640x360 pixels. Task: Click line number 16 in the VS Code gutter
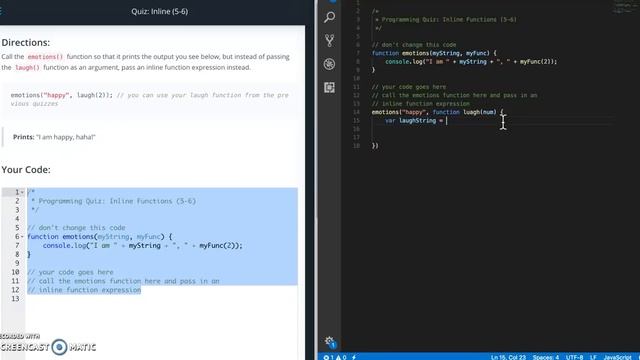point(356,129)
